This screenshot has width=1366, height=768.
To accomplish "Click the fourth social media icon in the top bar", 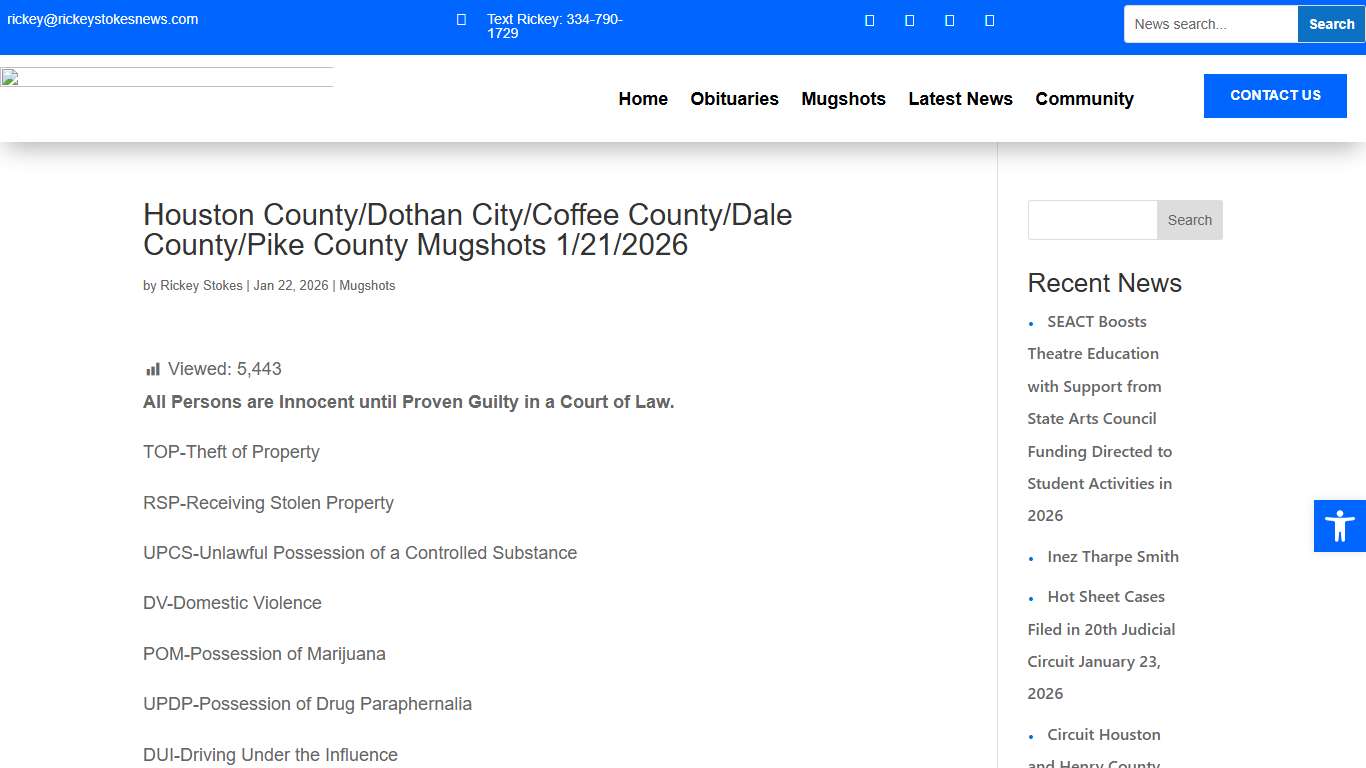I will coord(989,19).
